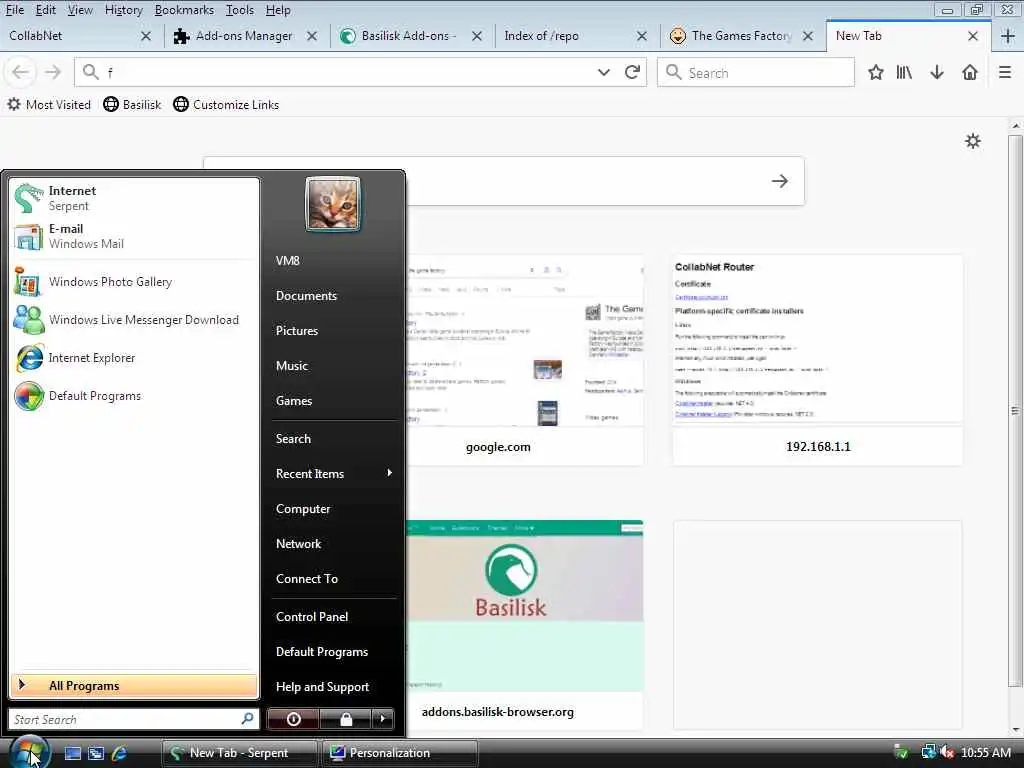Click the toolbar Search box
Viewport: 1024px width, 768px height.
pos(756,72)
